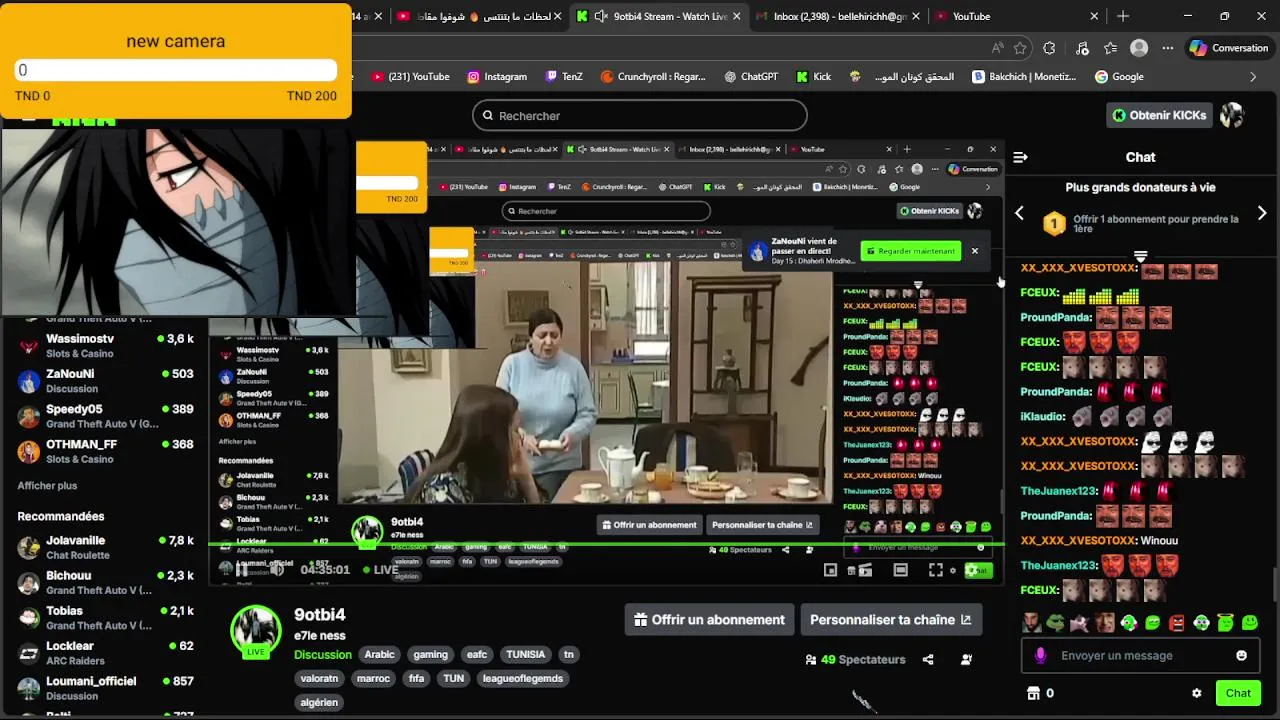Share the stream via share icon
Viewport: 1280px width, 720px height.
[x=928, y=660]
